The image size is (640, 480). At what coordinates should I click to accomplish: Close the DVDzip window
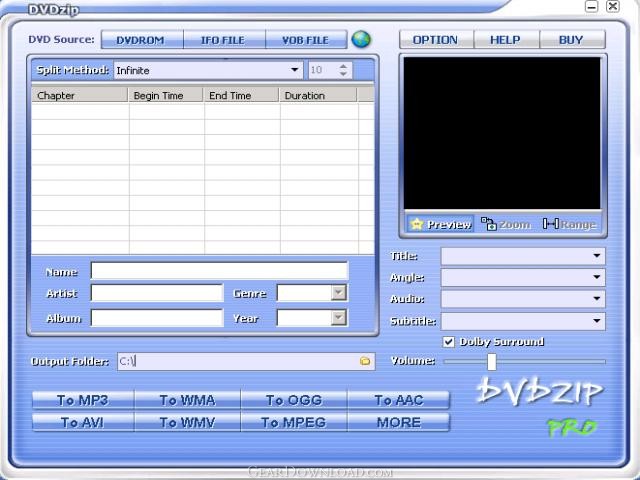pos(613,6)
